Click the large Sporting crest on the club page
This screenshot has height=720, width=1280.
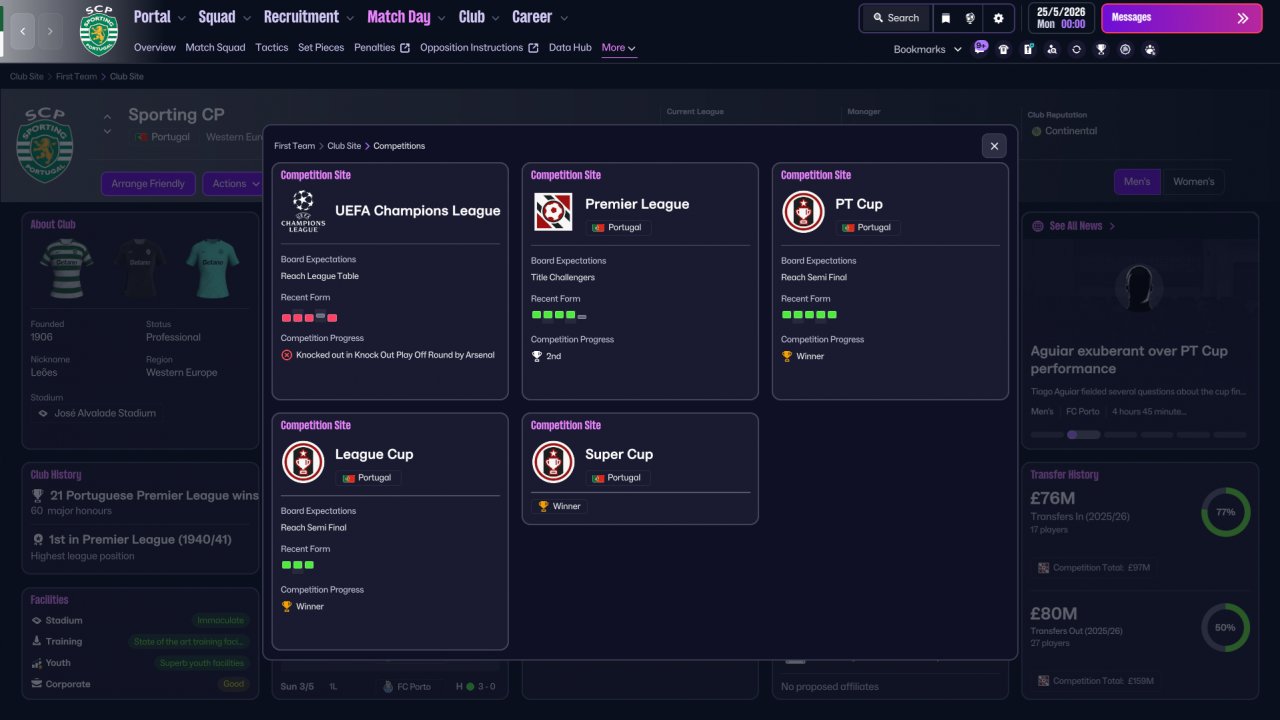45,145
